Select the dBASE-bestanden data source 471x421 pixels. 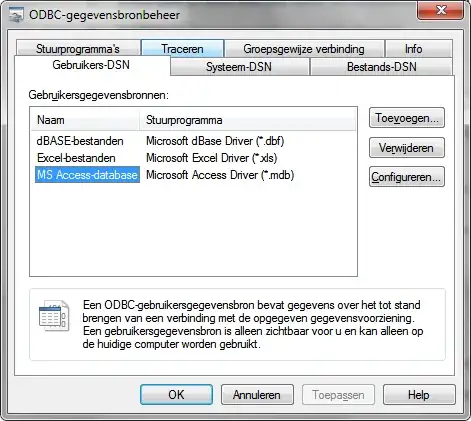coord(80,141)
